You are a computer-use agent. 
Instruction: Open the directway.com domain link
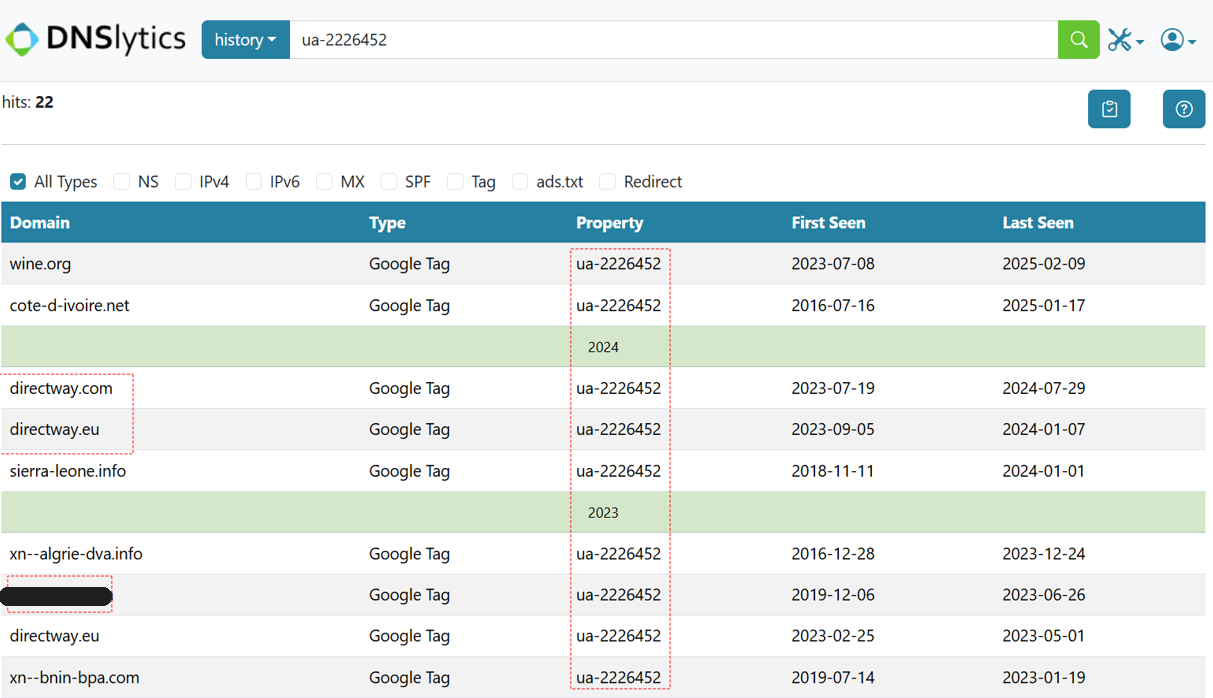click(61, 388)
